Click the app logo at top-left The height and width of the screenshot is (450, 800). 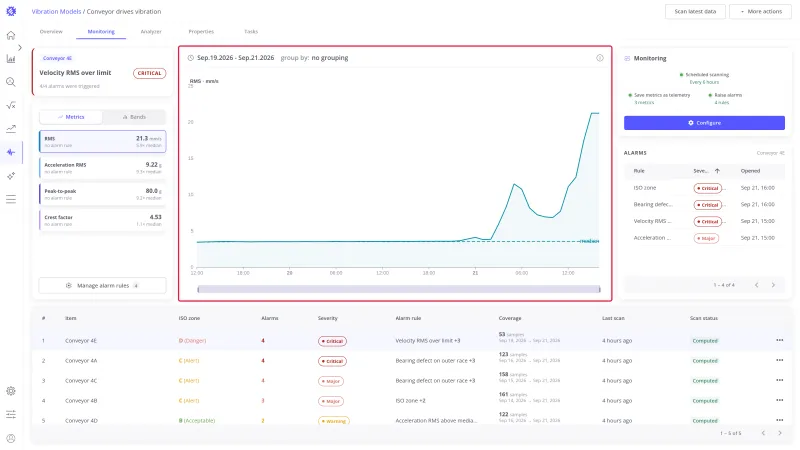[11, 11]
